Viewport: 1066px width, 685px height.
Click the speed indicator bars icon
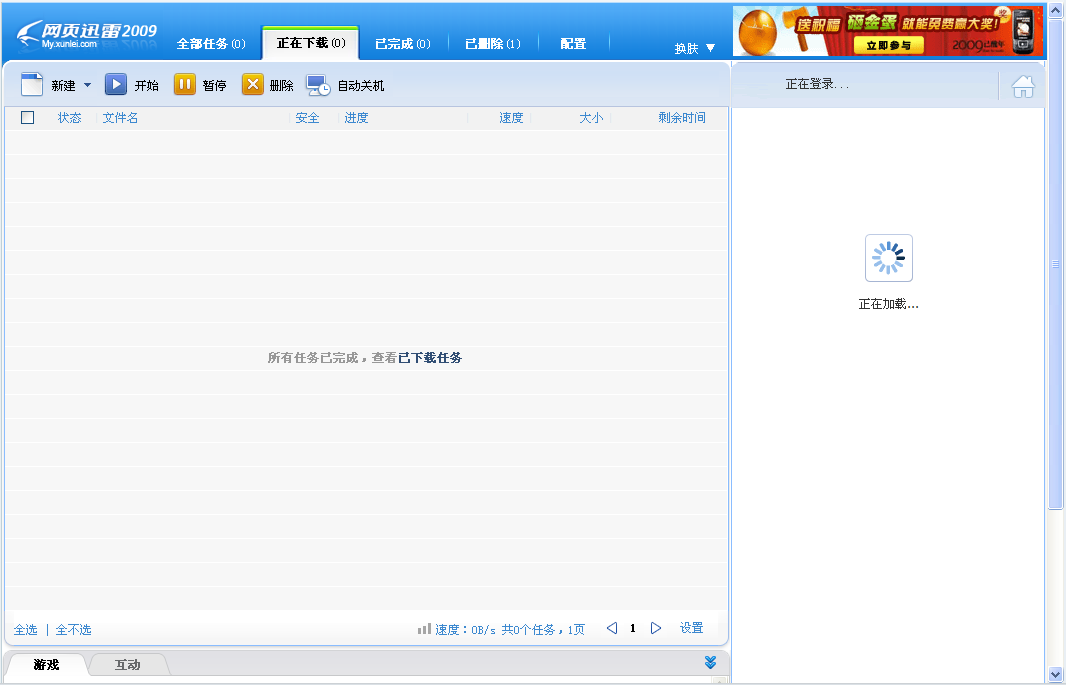point(423,628)
